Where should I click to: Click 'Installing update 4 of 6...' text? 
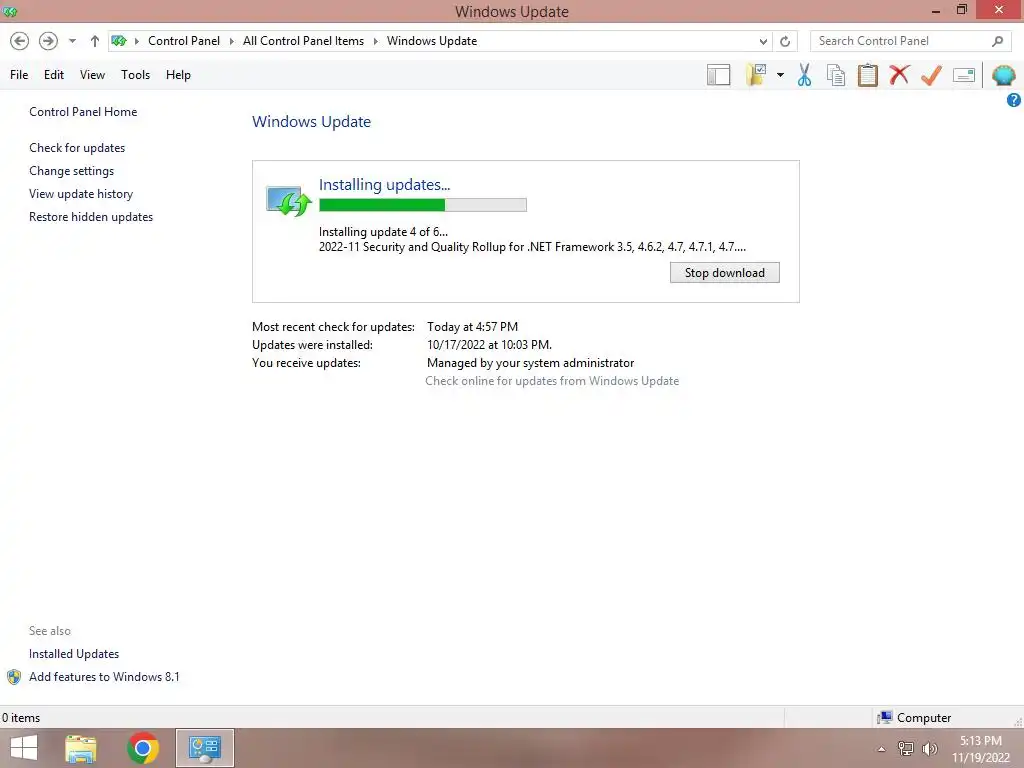383,232
